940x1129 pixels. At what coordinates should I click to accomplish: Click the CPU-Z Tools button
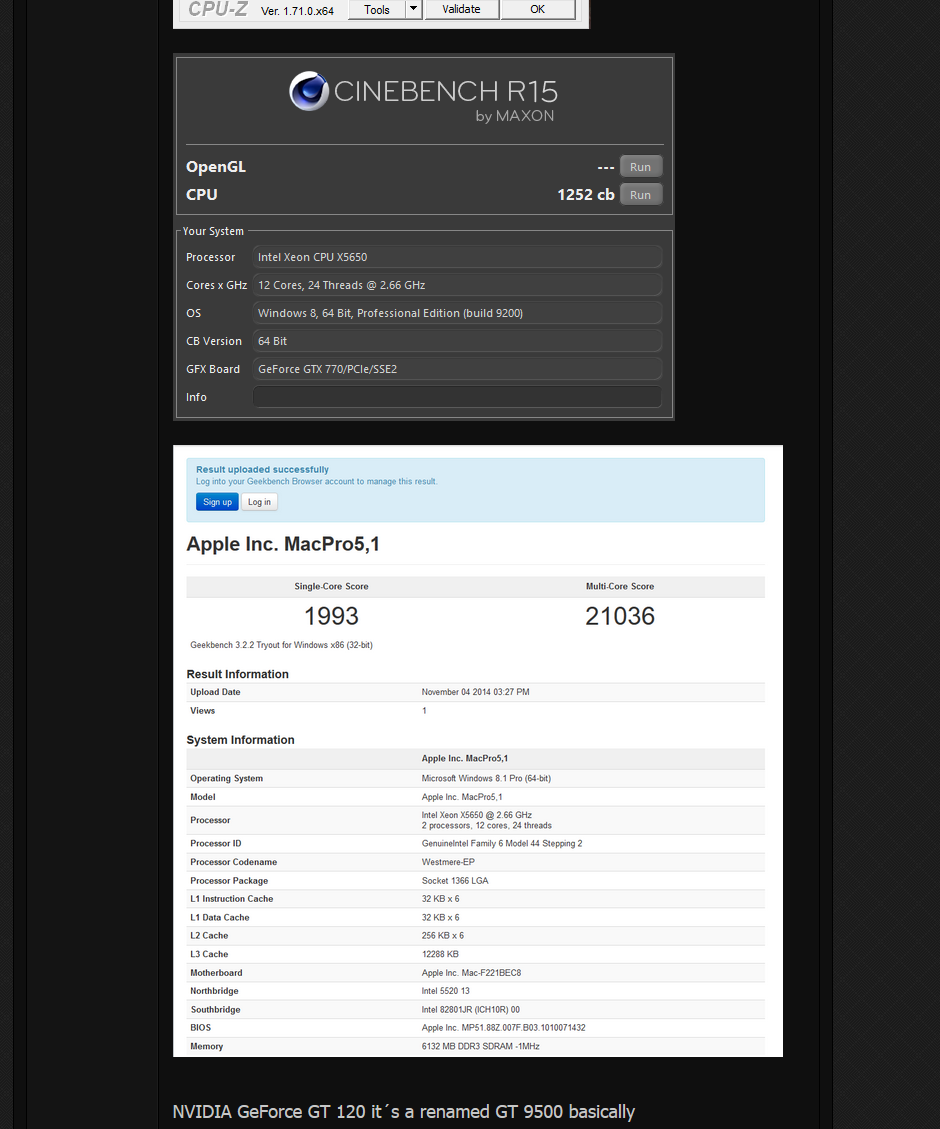point(376,9)
